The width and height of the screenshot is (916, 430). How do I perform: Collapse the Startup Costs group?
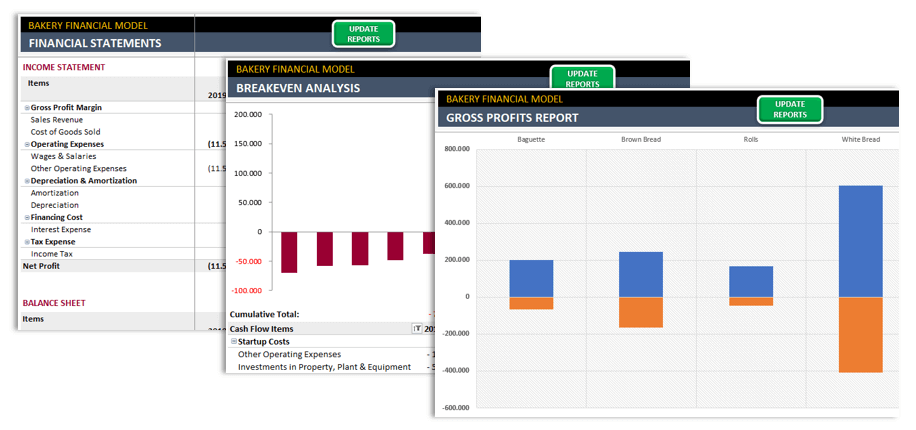coord(234,341)
